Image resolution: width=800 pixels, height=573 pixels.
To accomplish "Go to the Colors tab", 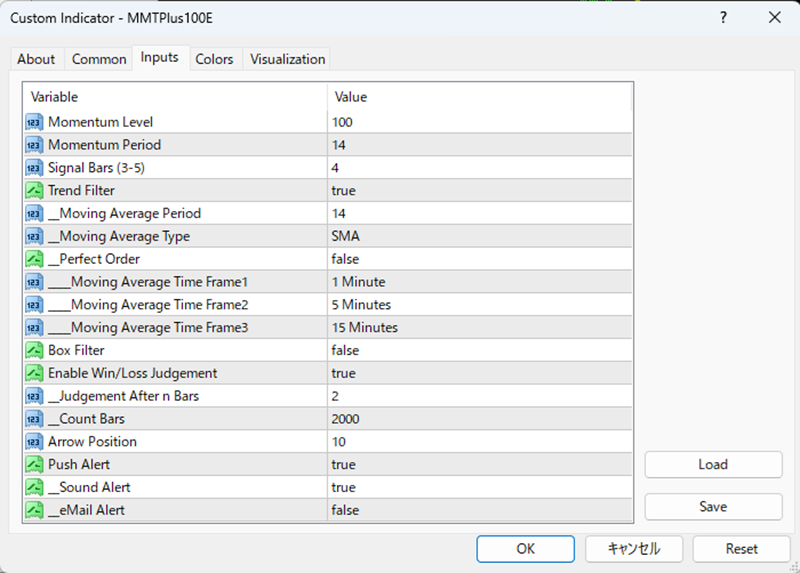I will 214,59.
